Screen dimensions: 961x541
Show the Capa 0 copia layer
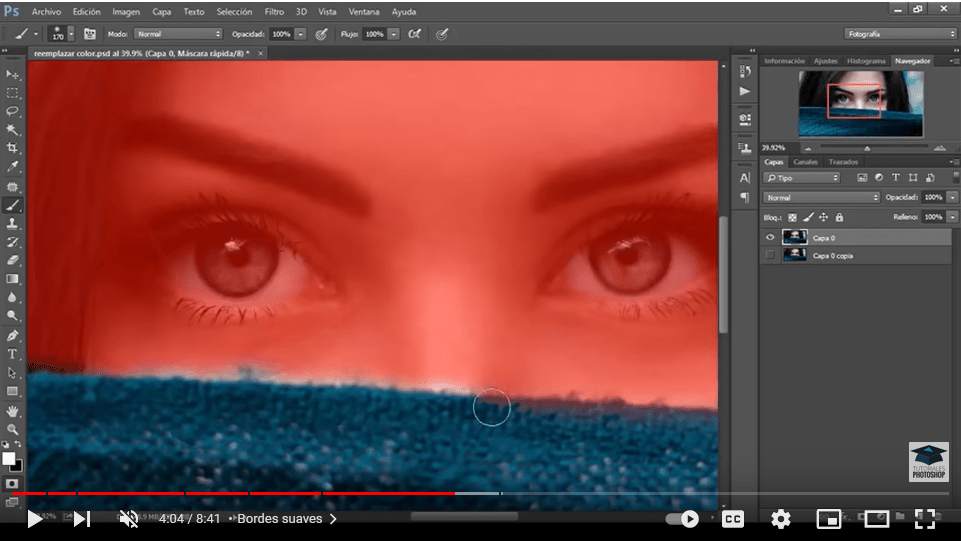(x=770, y=256)
